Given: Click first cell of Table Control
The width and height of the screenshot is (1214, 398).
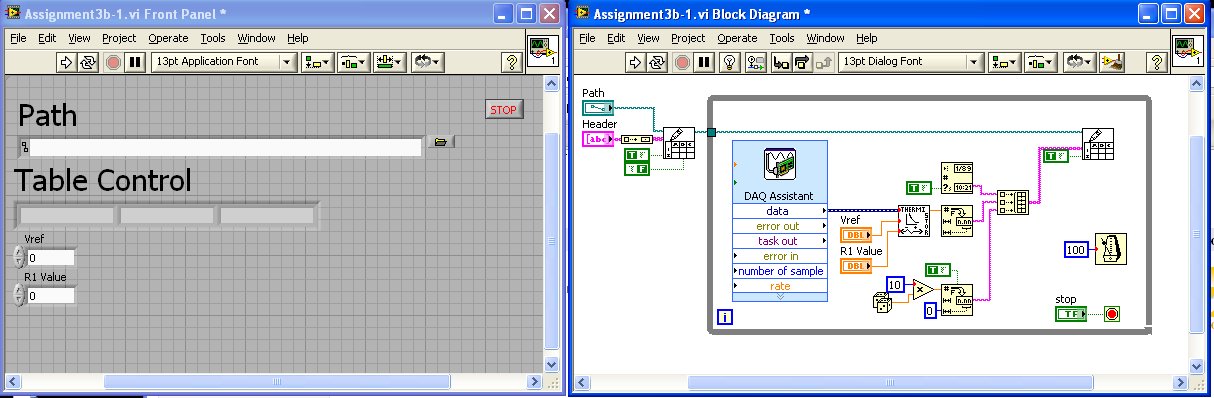Looking at the screenshot, I should (67, 215).
